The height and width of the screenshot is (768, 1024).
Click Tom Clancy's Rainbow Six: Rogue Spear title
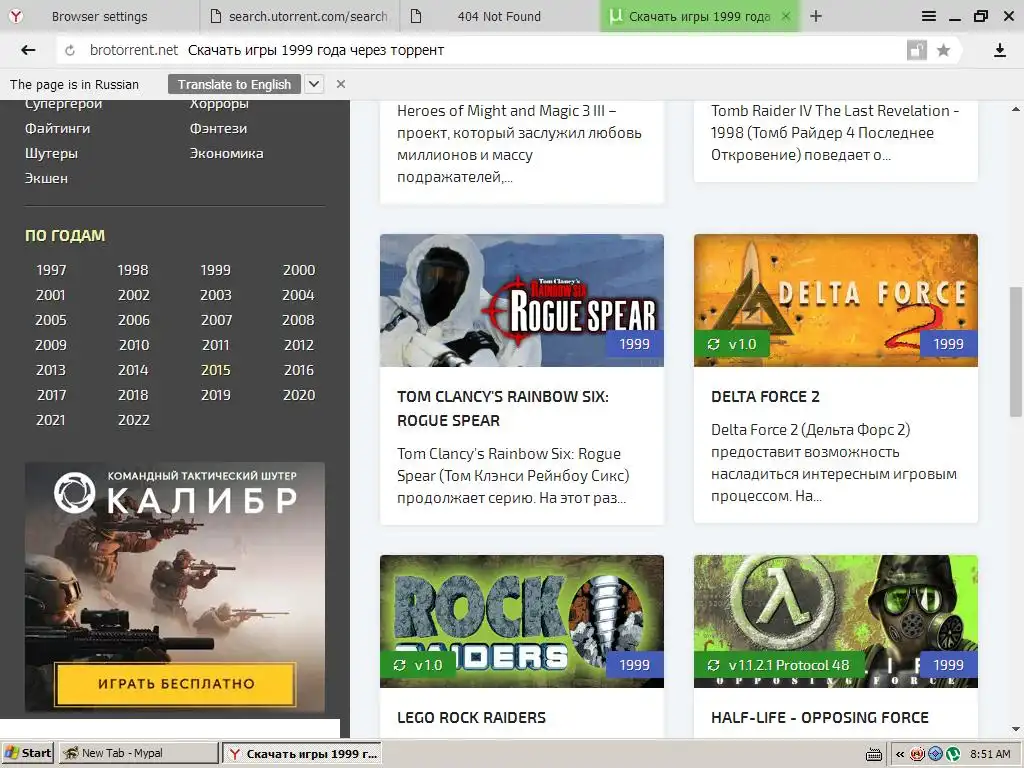pos(503,408)
